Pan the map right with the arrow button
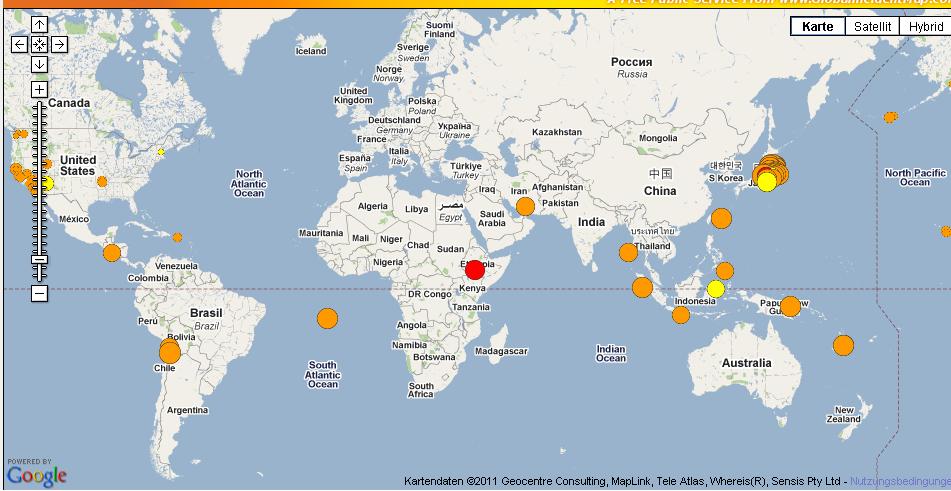This screenshot has width=951, height=491. 59,44
